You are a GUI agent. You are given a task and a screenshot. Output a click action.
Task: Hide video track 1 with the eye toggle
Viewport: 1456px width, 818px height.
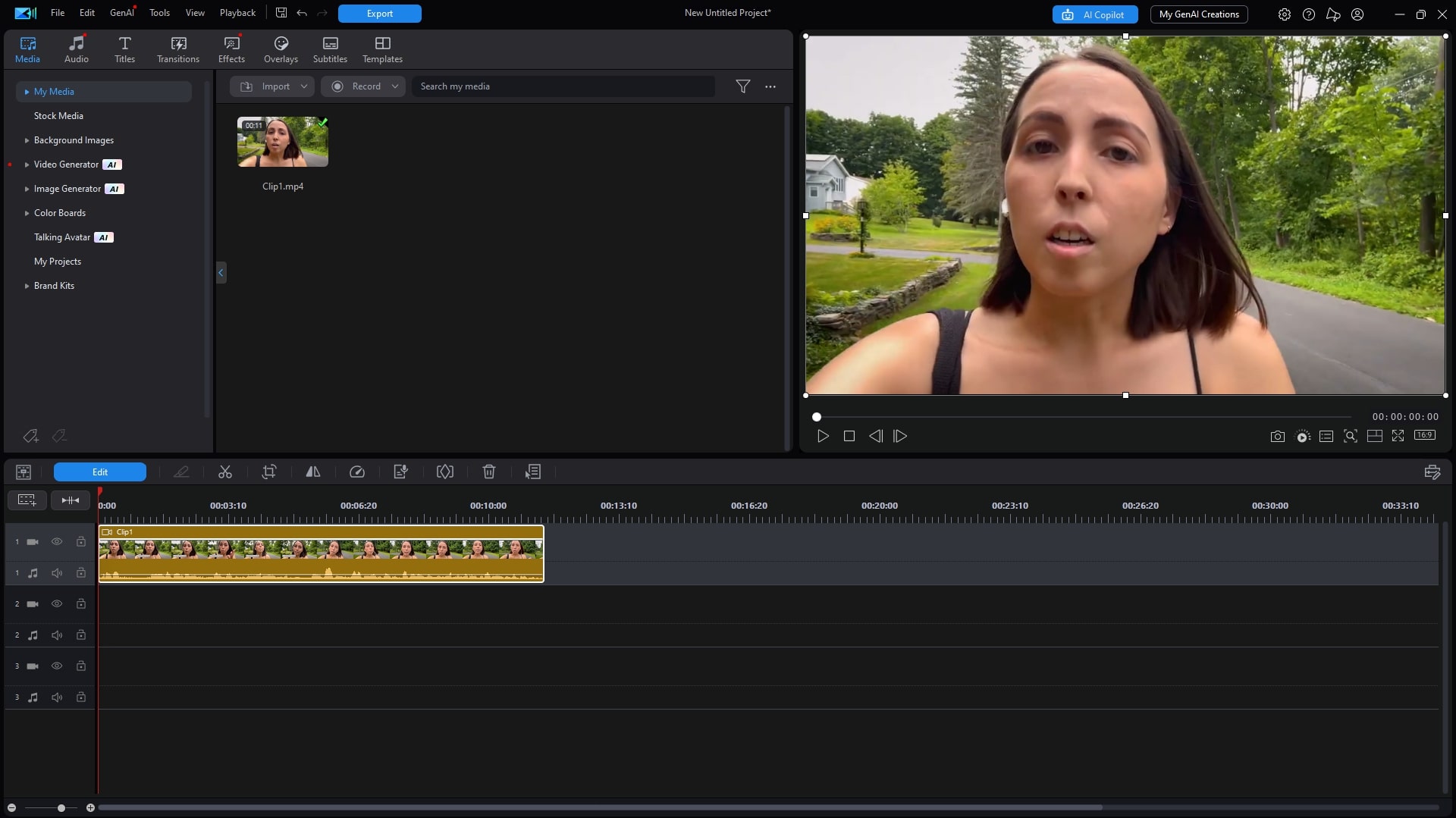(57, 541)
